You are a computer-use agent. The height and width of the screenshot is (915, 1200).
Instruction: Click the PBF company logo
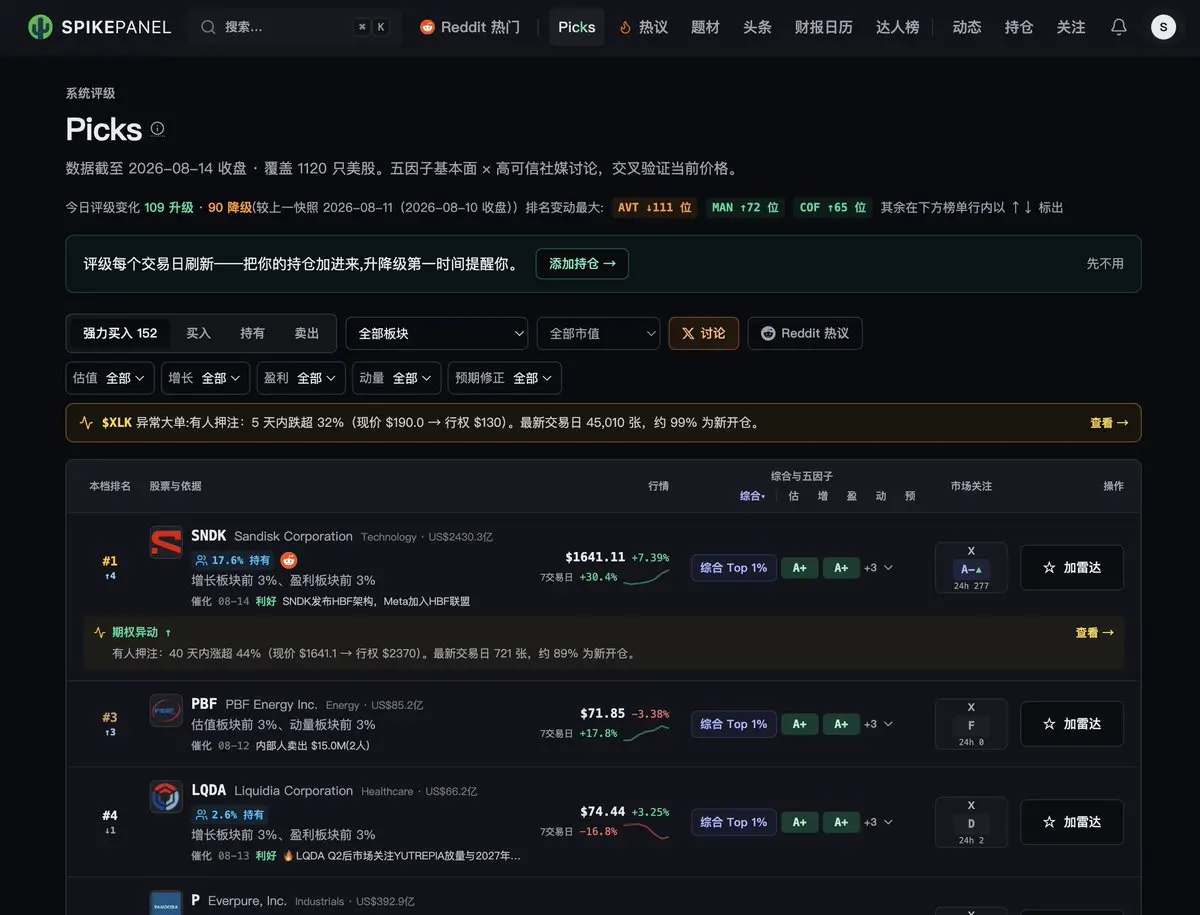(x=166, y=710)
